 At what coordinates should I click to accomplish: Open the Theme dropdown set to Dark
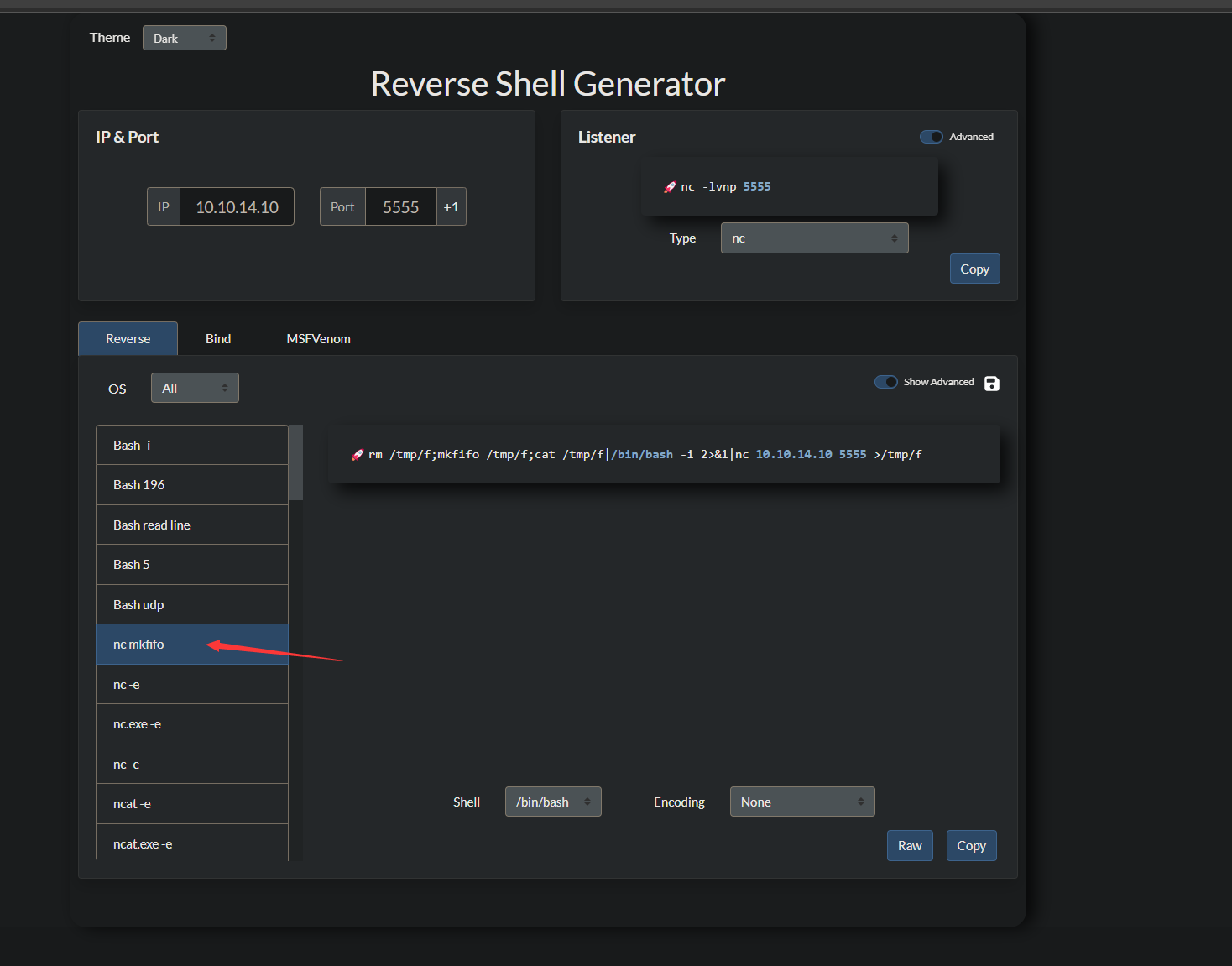185,38
